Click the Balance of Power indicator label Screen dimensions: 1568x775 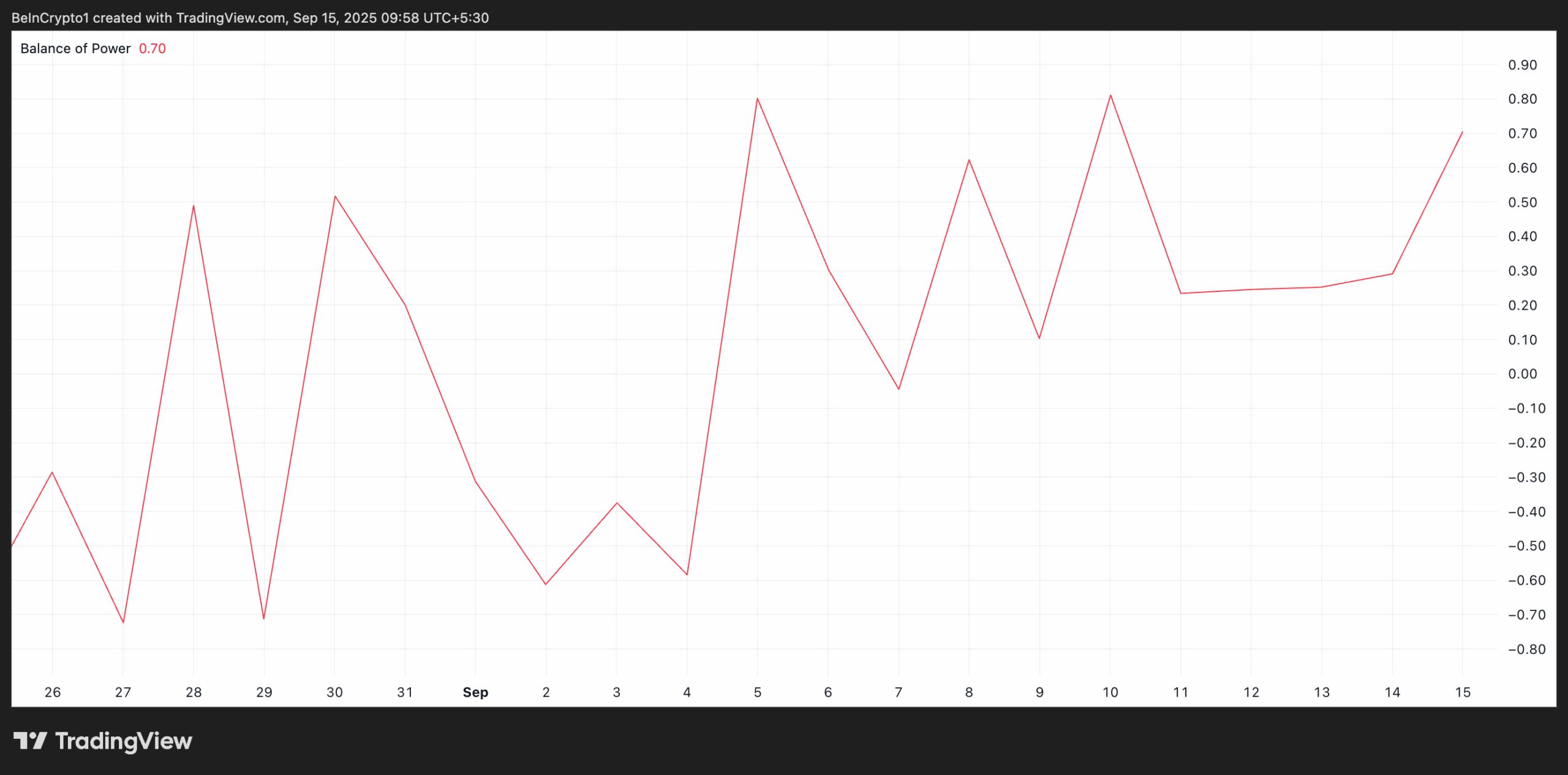point(75,48)
